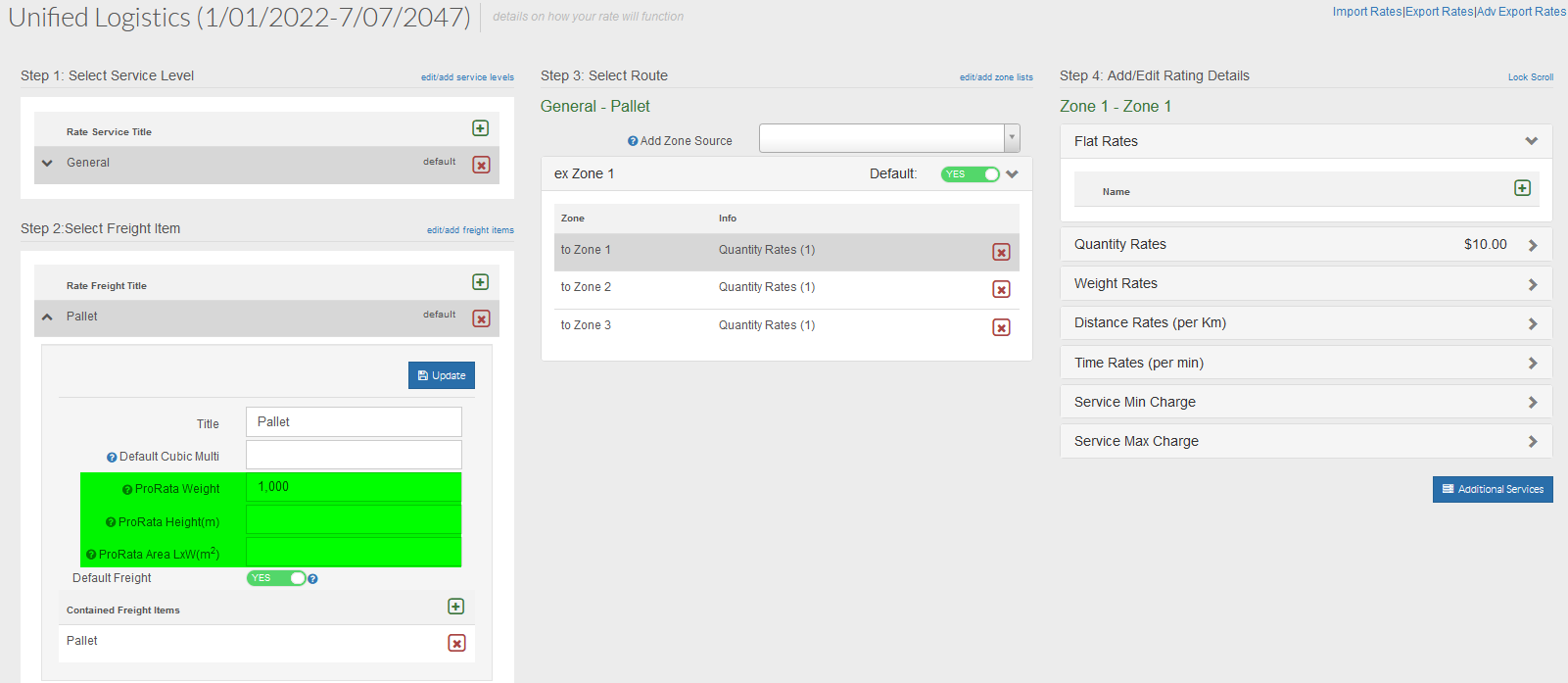Open edit/add zone lists link
This screenshot has width=1568, height=683.
pyautogui.click(x=996, y=77)
